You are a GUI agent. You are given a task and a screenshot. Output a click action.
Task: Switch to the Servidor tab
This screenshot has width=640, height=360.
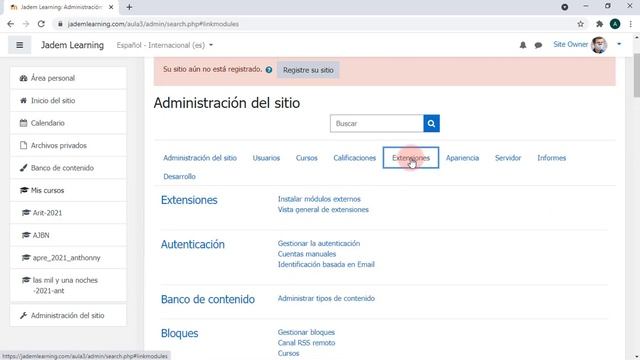tap(508, 158)
